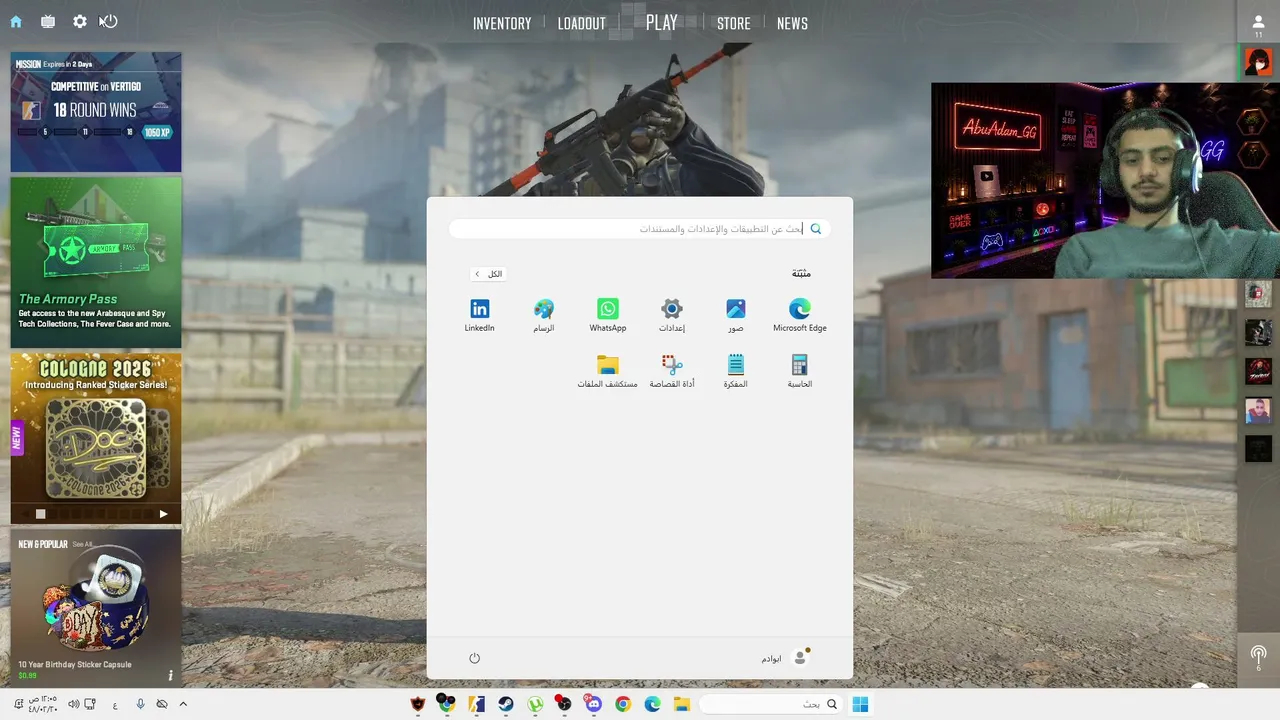Open the Windows Start button on the taskbar
This screenshot has width=1280, height=720.
pyautogui.click(x=860, y=704)
